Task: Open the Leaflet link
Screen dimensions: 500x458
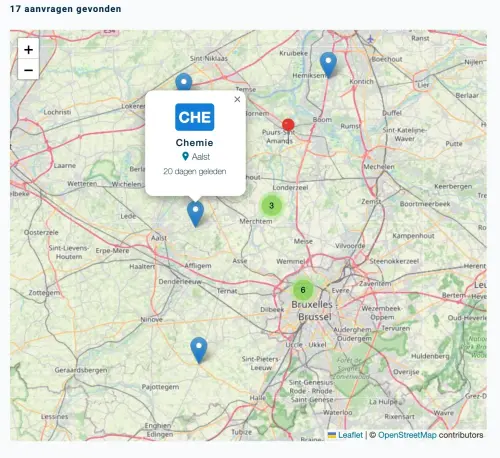Action: point(350,435)
